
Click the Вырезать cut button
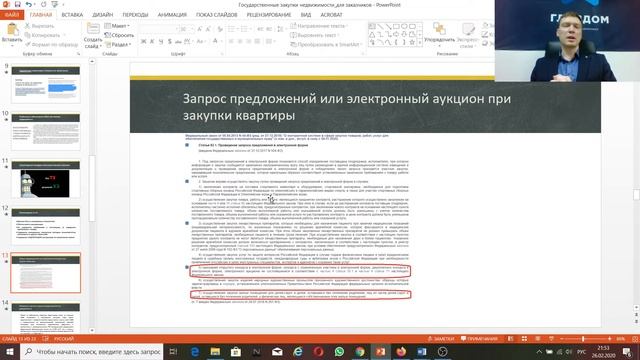click(39, 26)
